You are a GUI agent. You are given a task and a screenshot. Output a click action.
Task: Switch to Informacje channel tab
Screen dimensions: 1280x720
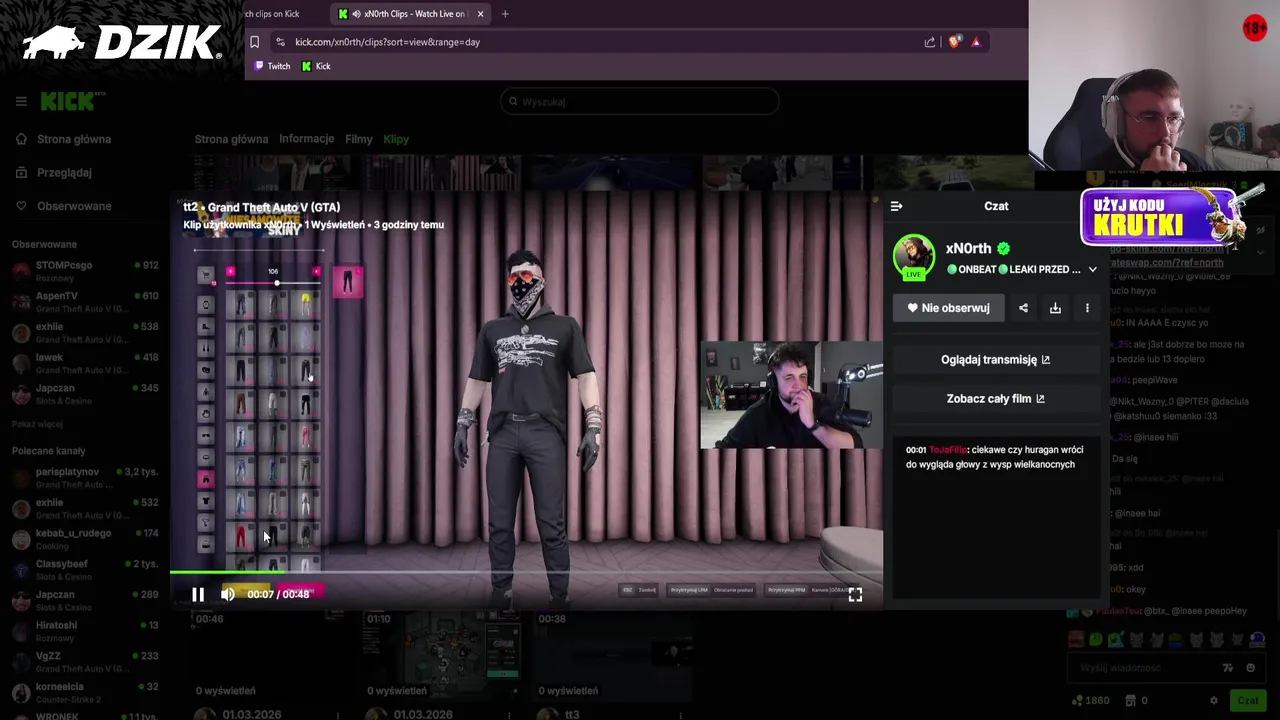point(306,139)
